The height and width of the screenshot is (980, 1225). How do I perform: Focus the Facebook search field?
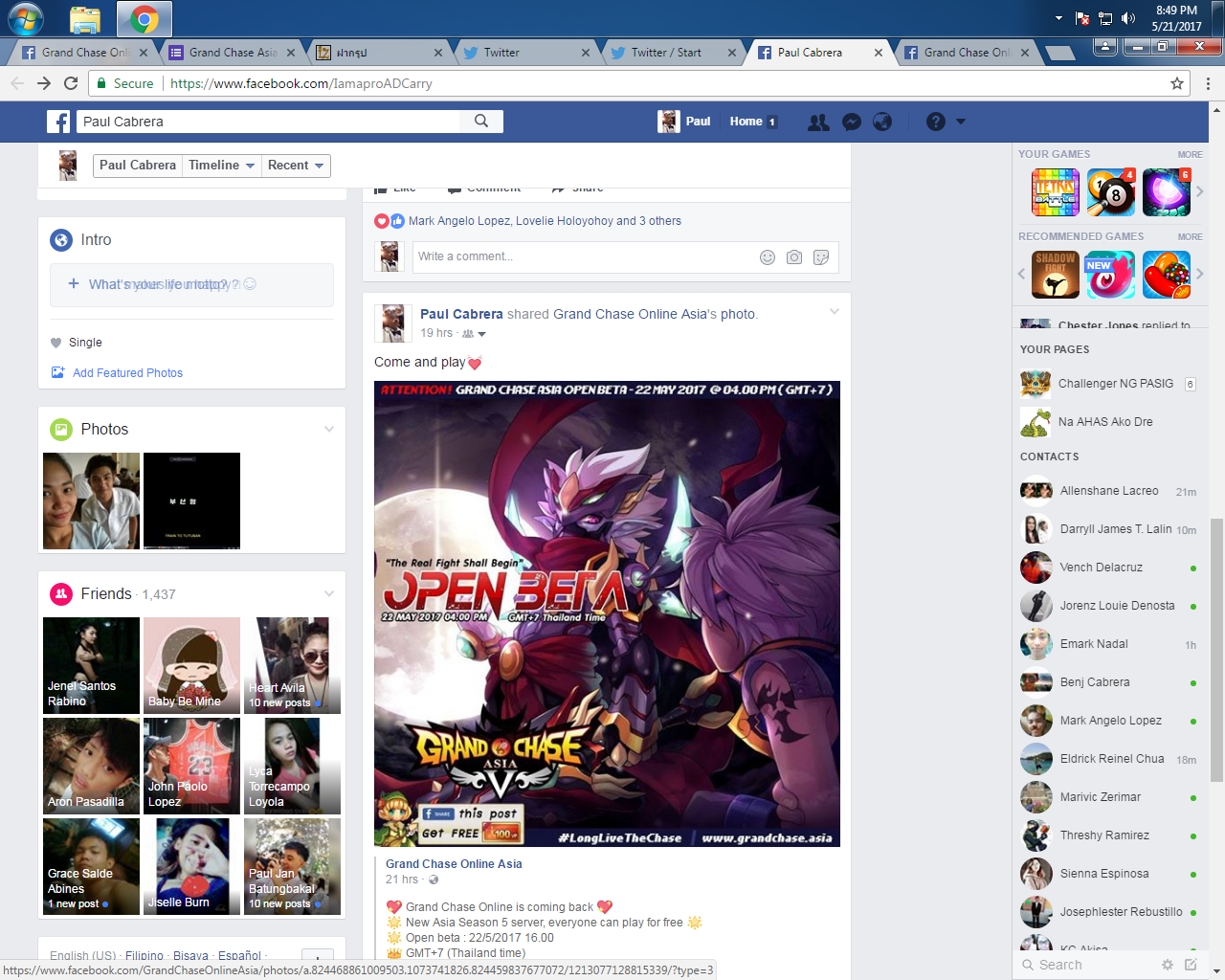[x=268, y=122]
